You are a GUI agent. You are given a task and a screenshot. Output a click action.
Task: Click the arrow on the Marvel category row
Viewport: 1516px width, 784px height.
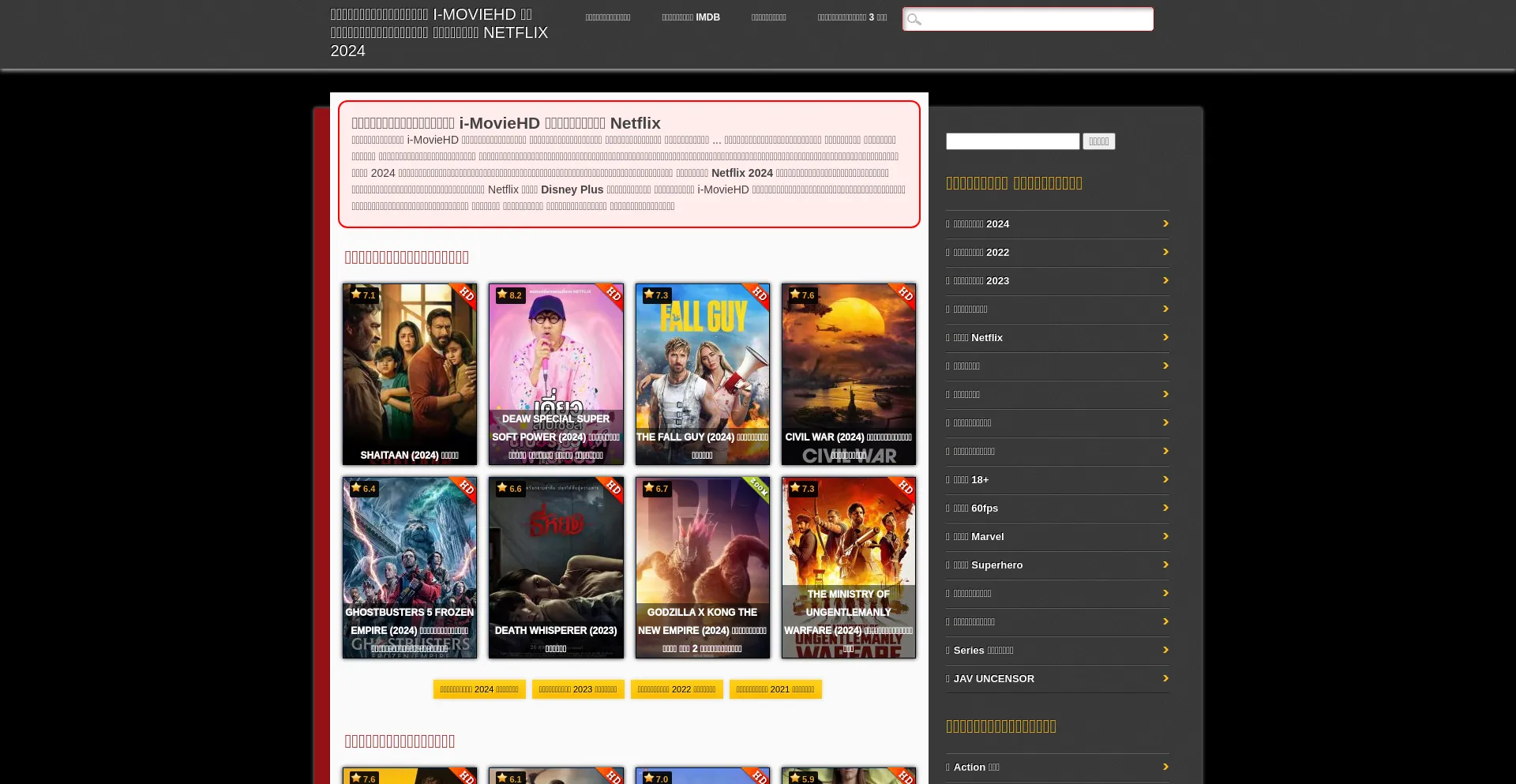click(1165, 536)
